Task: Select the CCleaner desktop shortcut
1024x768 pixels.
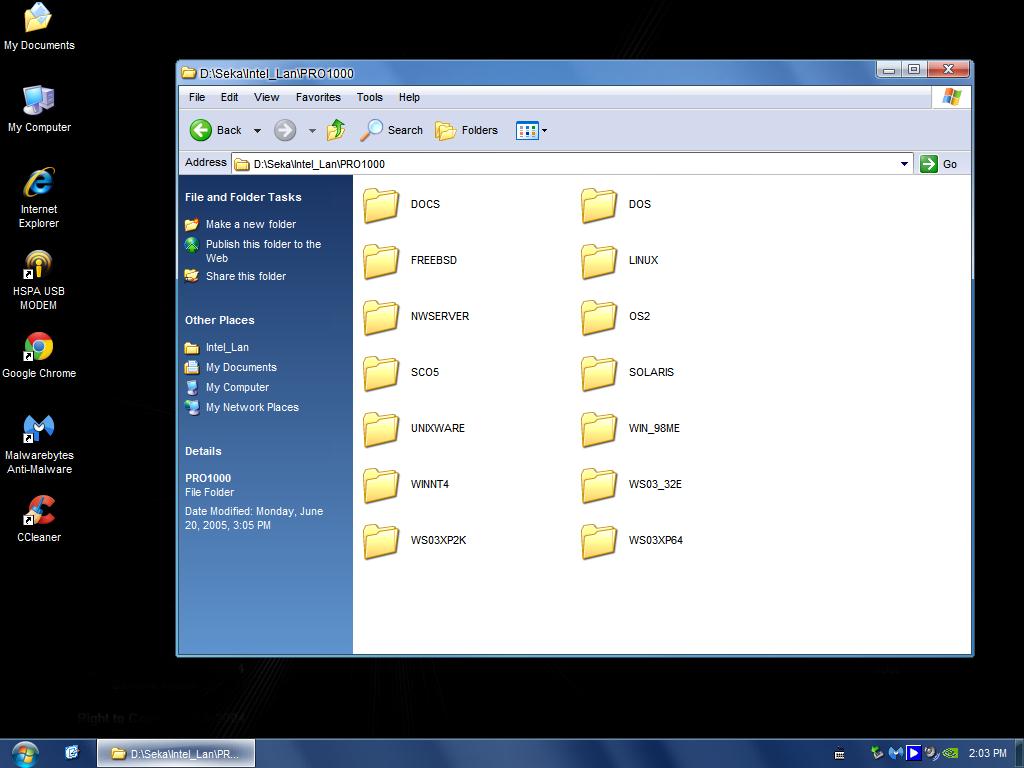Action: (x=39, y=512)
